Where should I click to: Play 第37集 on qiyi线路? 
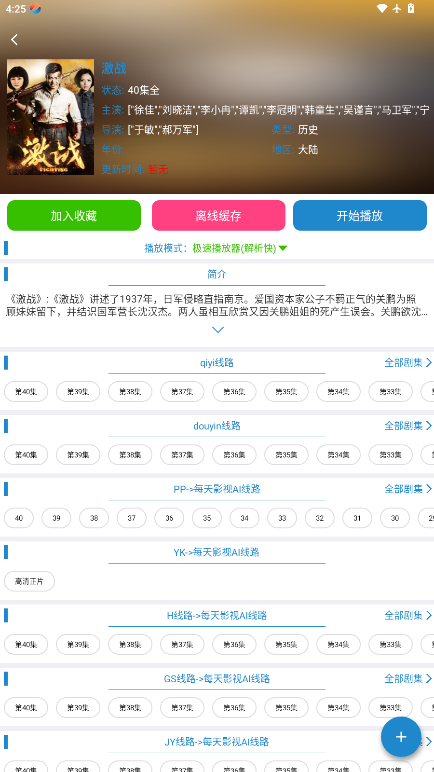coord(182,392)
